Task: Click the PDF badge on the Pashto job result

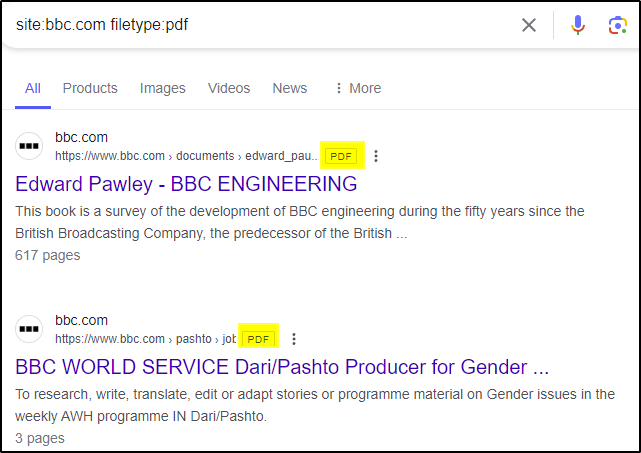Action: 258,339
